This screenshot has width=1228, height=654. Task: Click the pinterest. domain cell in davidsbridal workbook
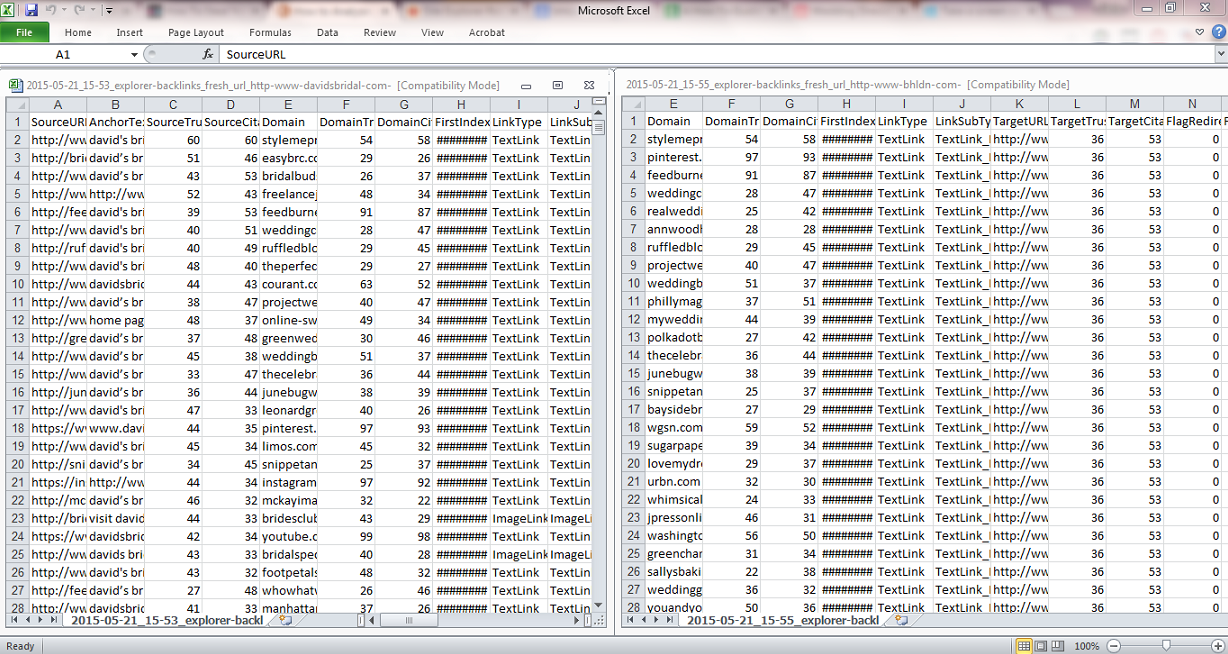point(289,428)
